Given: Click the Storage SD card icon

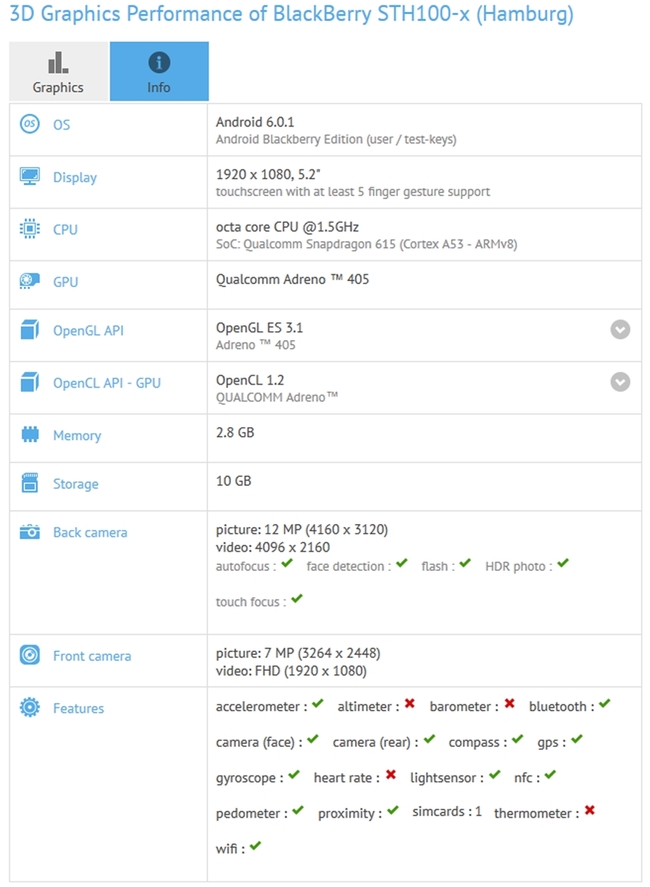Looking at the screenshot, I should click(x=29, y=483).
